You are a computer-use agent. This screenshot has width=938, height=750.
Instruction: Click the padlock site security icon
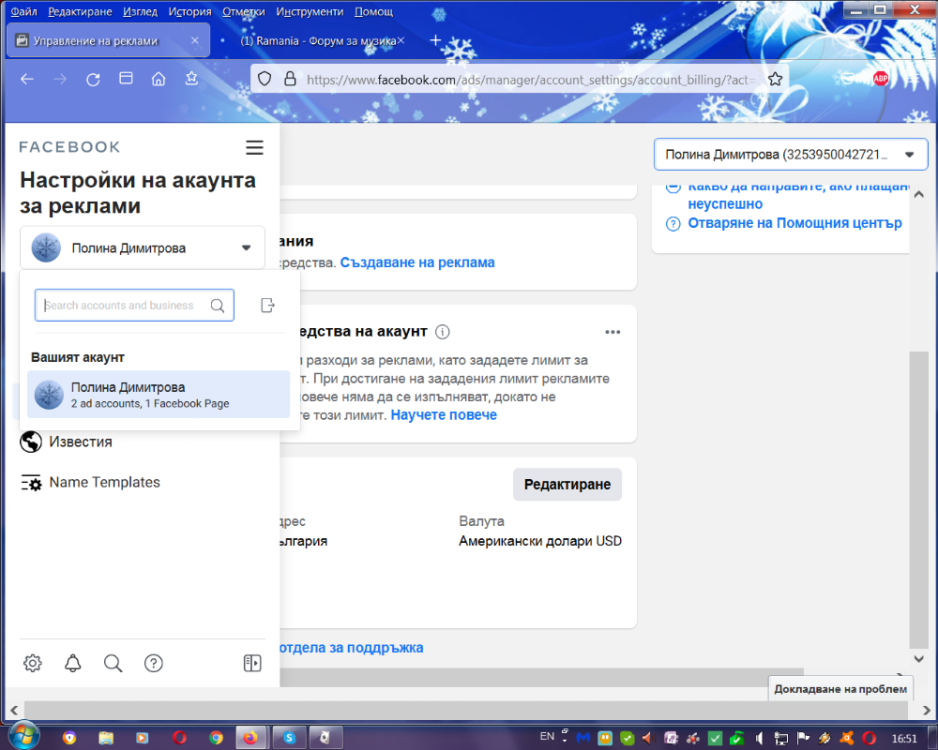click(x=290, y=79)
